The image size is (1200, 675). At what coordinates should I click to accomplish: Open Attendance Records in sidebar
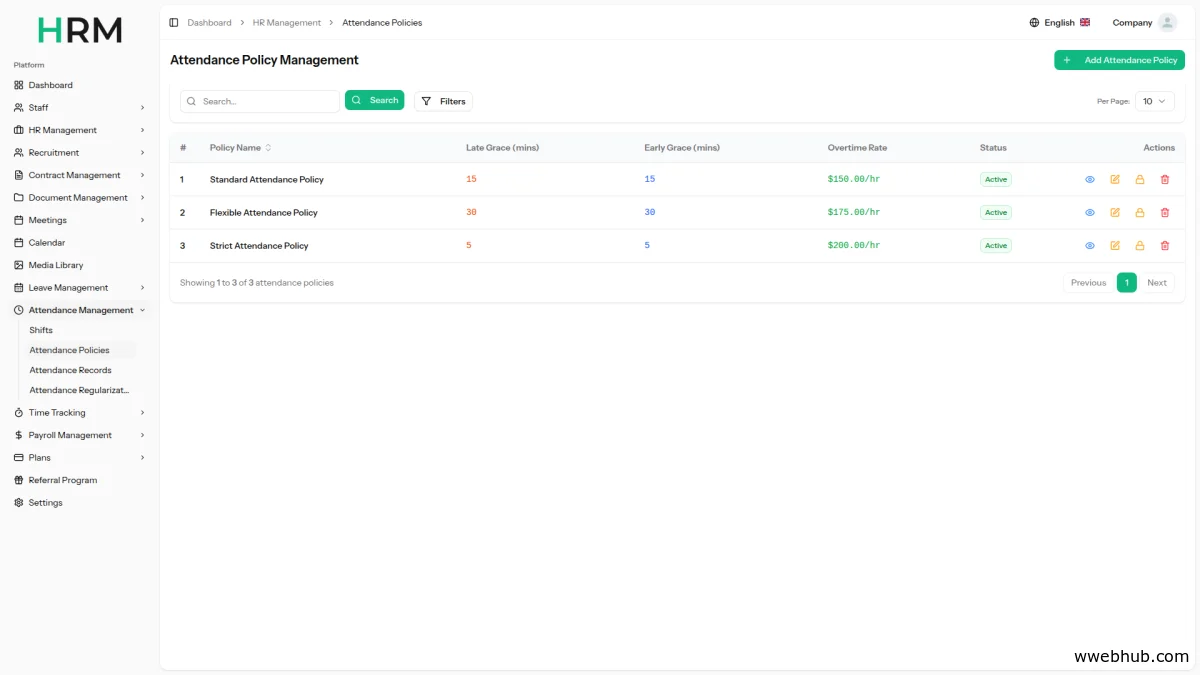click(71, 370)
